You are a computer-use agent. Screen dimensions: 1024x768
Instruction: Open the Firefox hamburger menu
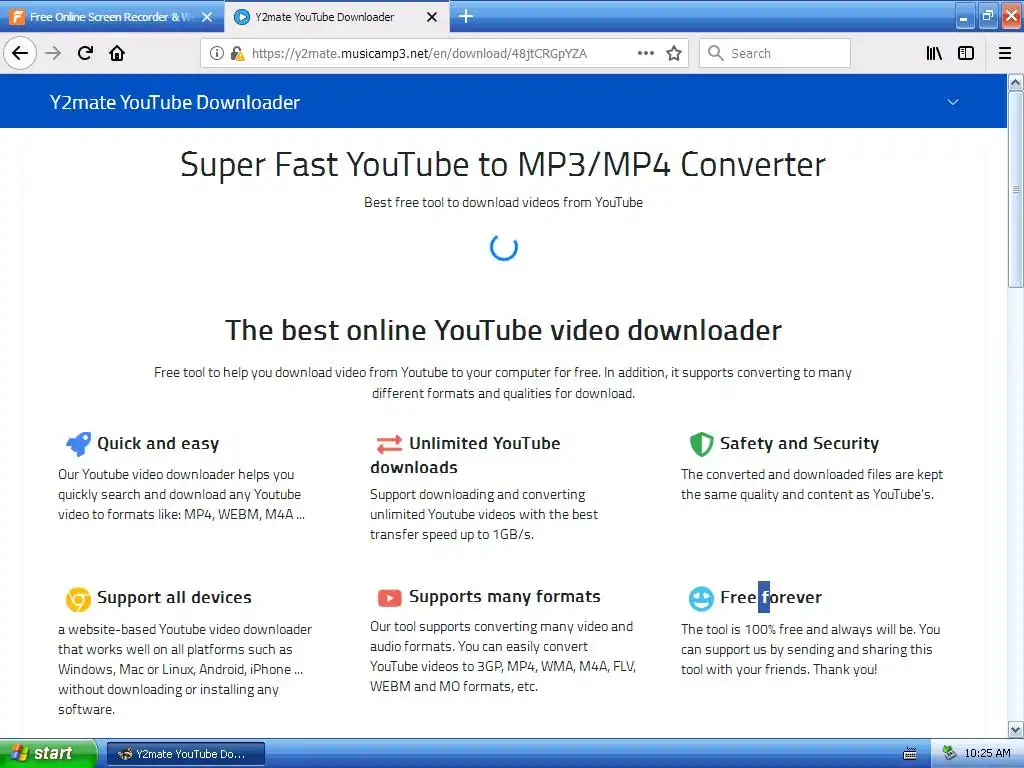(1005, 53)
